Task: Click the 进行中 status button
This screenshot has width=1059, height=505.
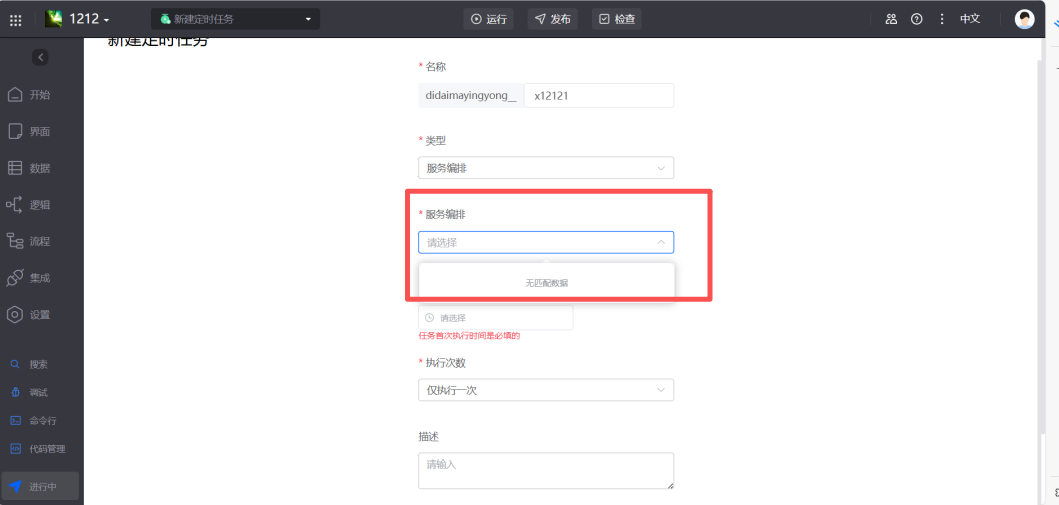Action: tap(41, 486)
